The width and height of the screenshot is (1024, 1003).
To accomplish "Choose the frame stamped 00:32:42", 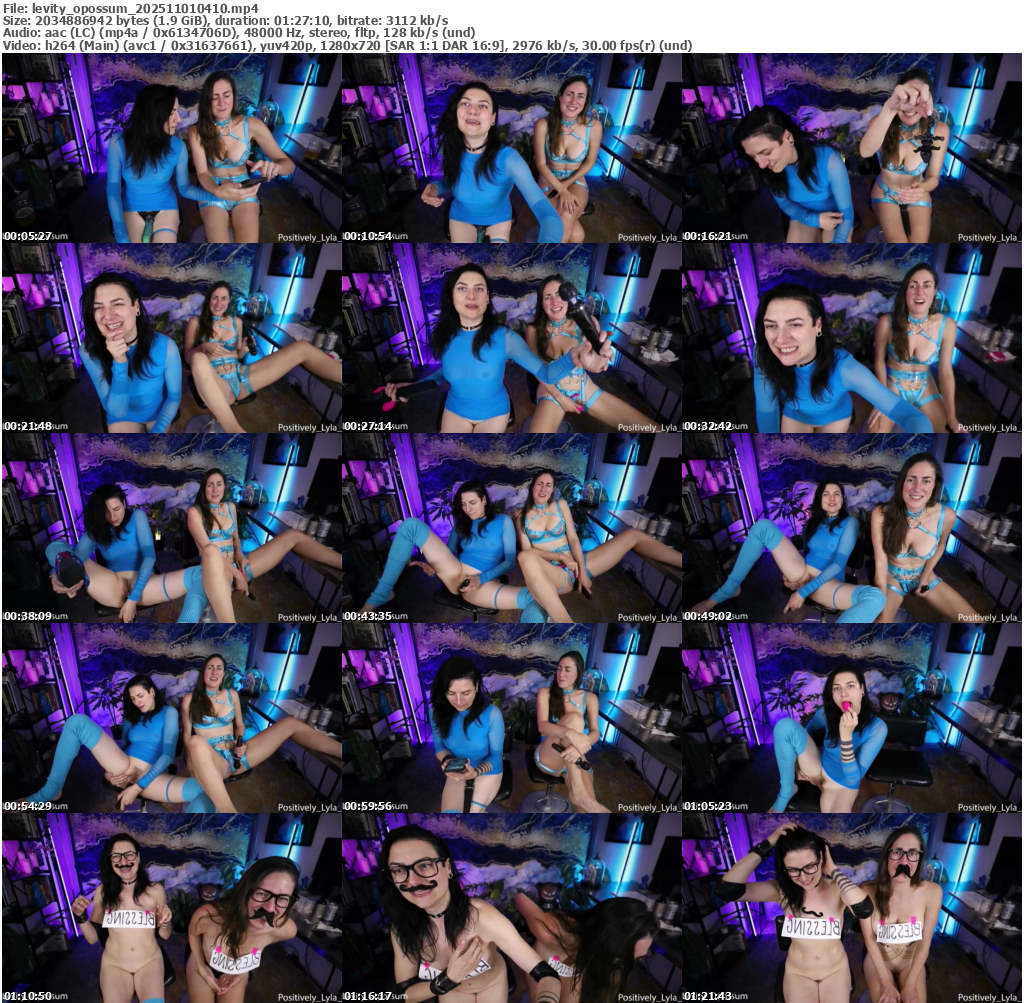I will tap(852, 338).
